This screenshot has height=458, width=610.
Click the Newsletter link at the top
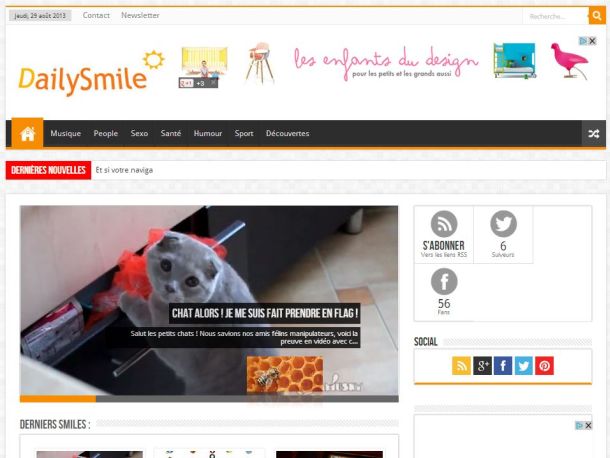pos(140,16)
